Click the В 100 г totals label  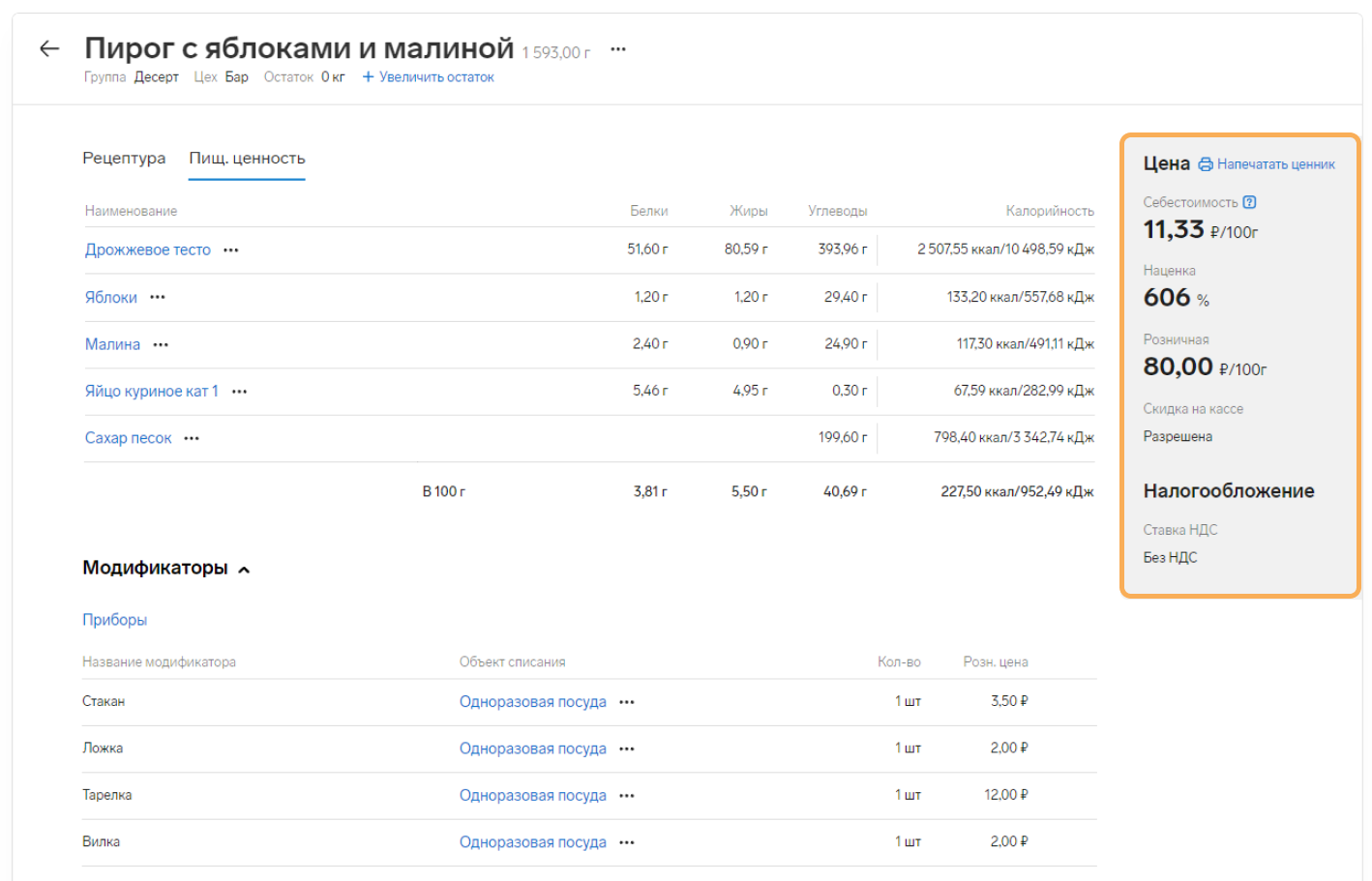point(444,491)
